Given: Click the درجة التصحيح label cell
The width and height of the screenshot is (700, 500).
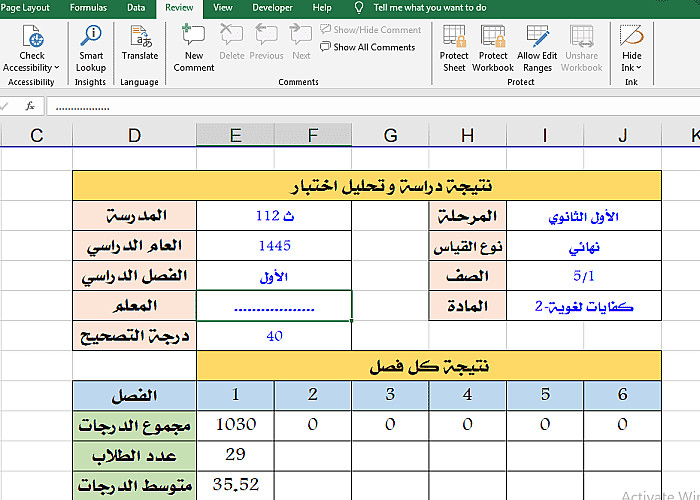Looking at the screenshot, I should click(x=134, y=336).
